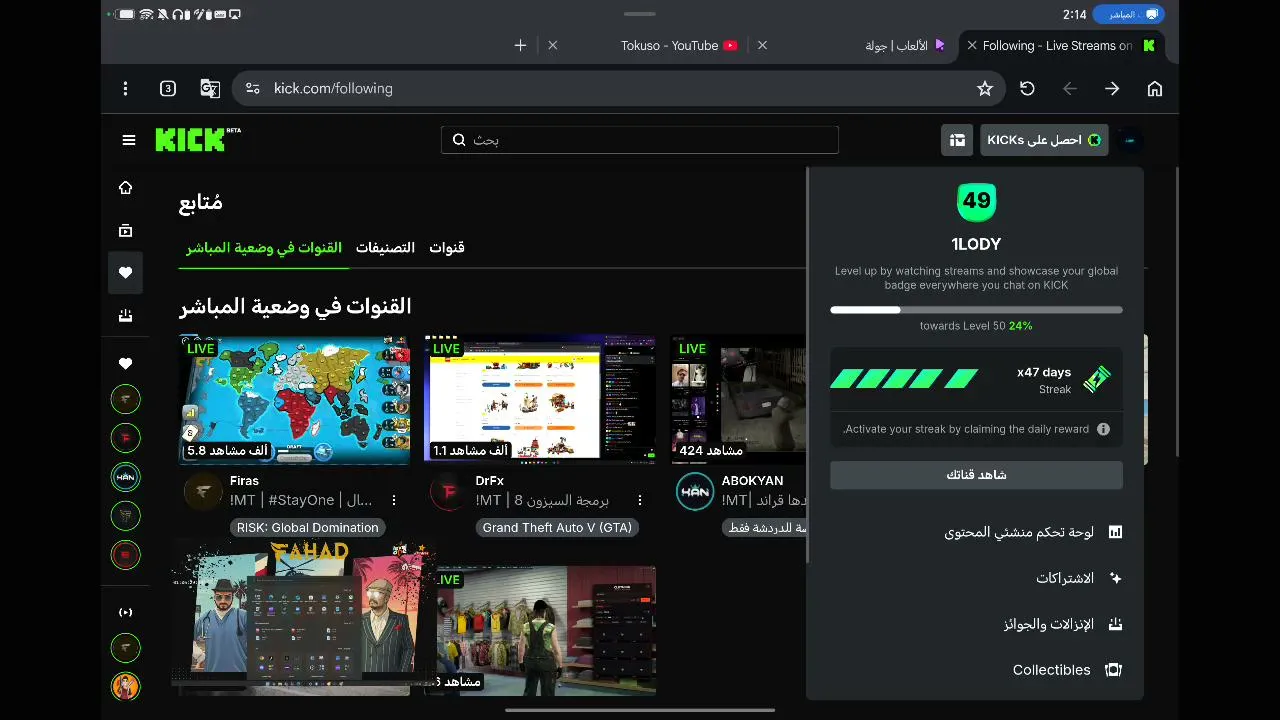Click the Firas channel avatar under the RISK stream
Image resolution: width=1280 pixels, height=720 pixels.
click(203, 491)
